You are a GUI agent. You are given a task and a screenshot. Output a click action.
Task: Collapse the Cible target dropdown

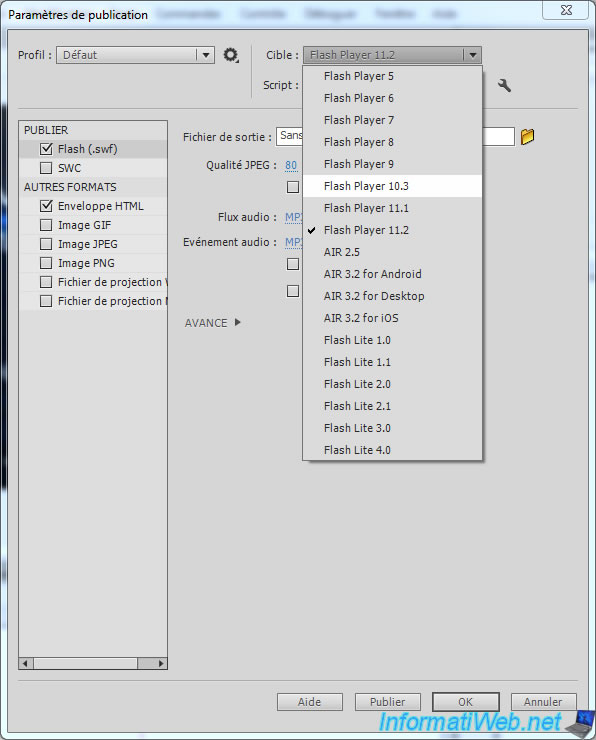pos(392,55)
